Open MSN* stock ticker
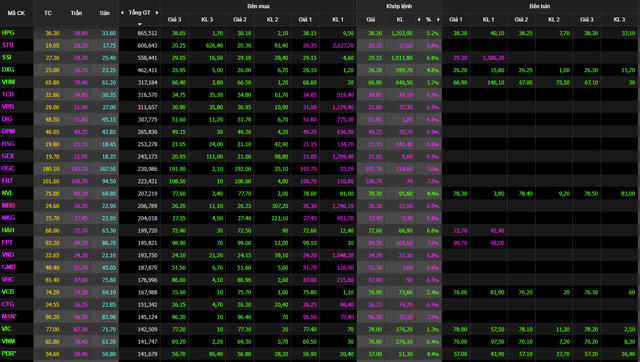Screen dimensions: 640x362 click(x=9, y=316)
